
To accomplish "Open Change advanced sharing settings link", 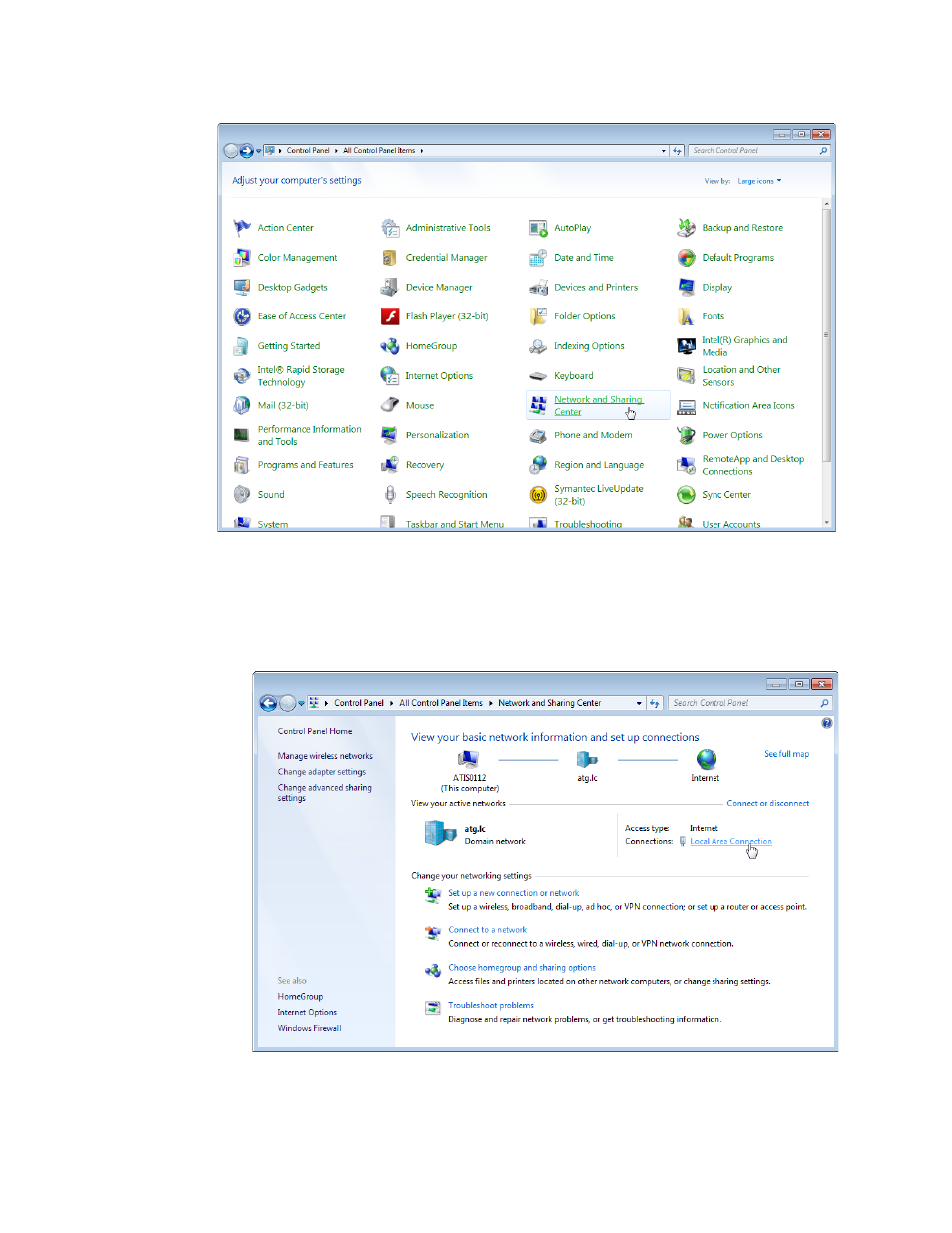I will pyautogui.click(x=325, y=793).
